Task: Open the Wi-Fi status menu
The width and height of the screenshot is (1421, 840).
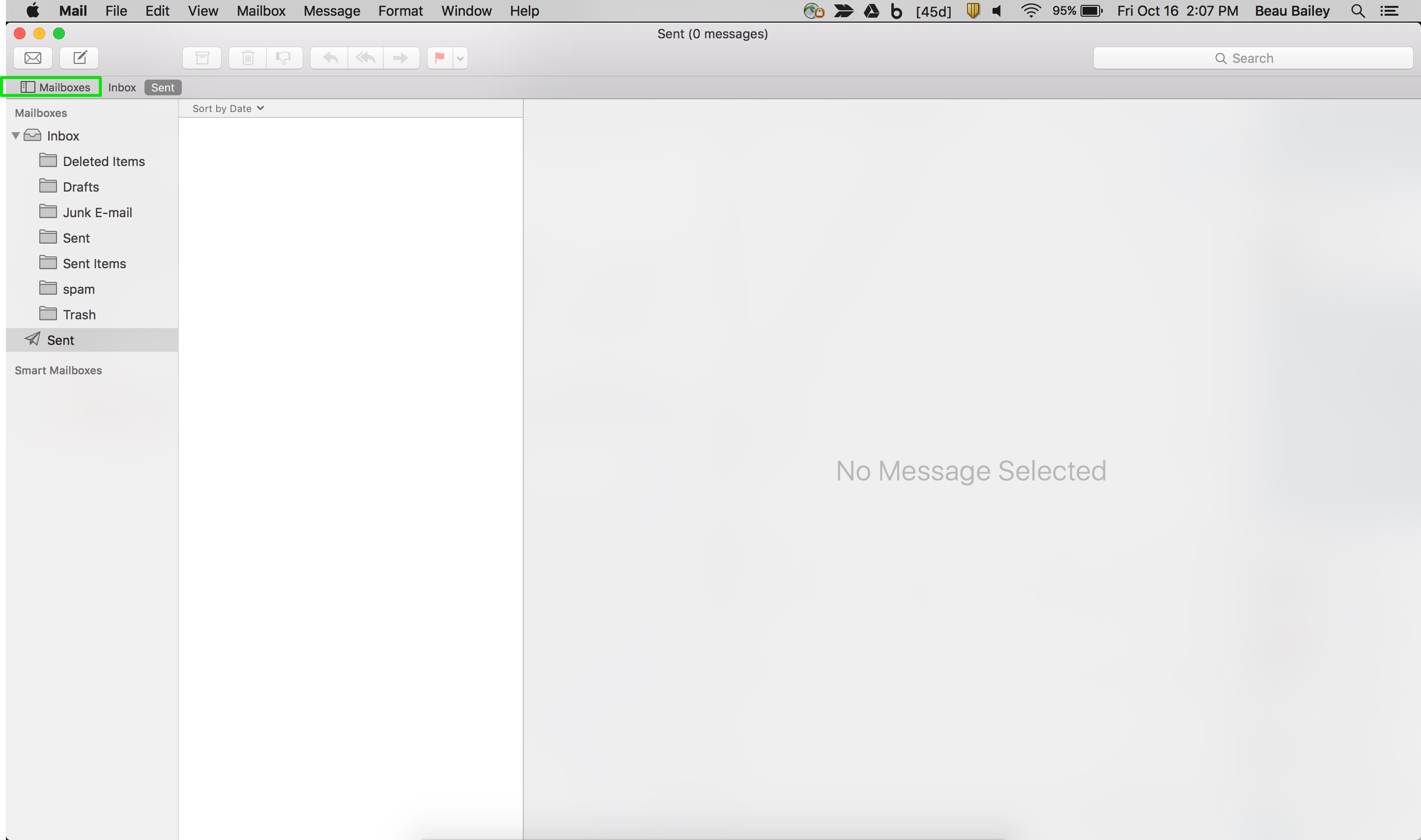Action: pos(1031,11)
